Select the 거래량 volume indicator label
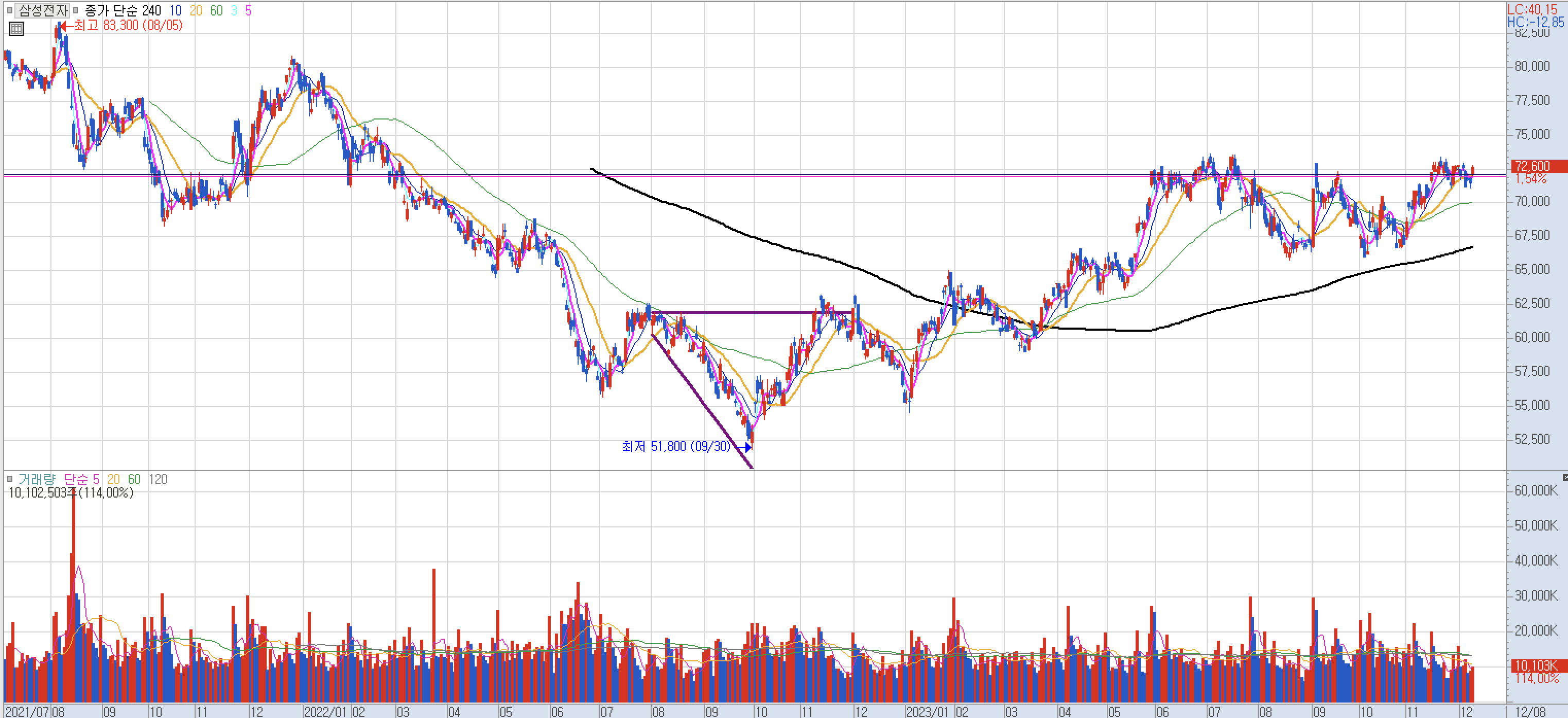Image resolution: width=1568 pixels, height=718 pixels. click(x=37, y=480)
